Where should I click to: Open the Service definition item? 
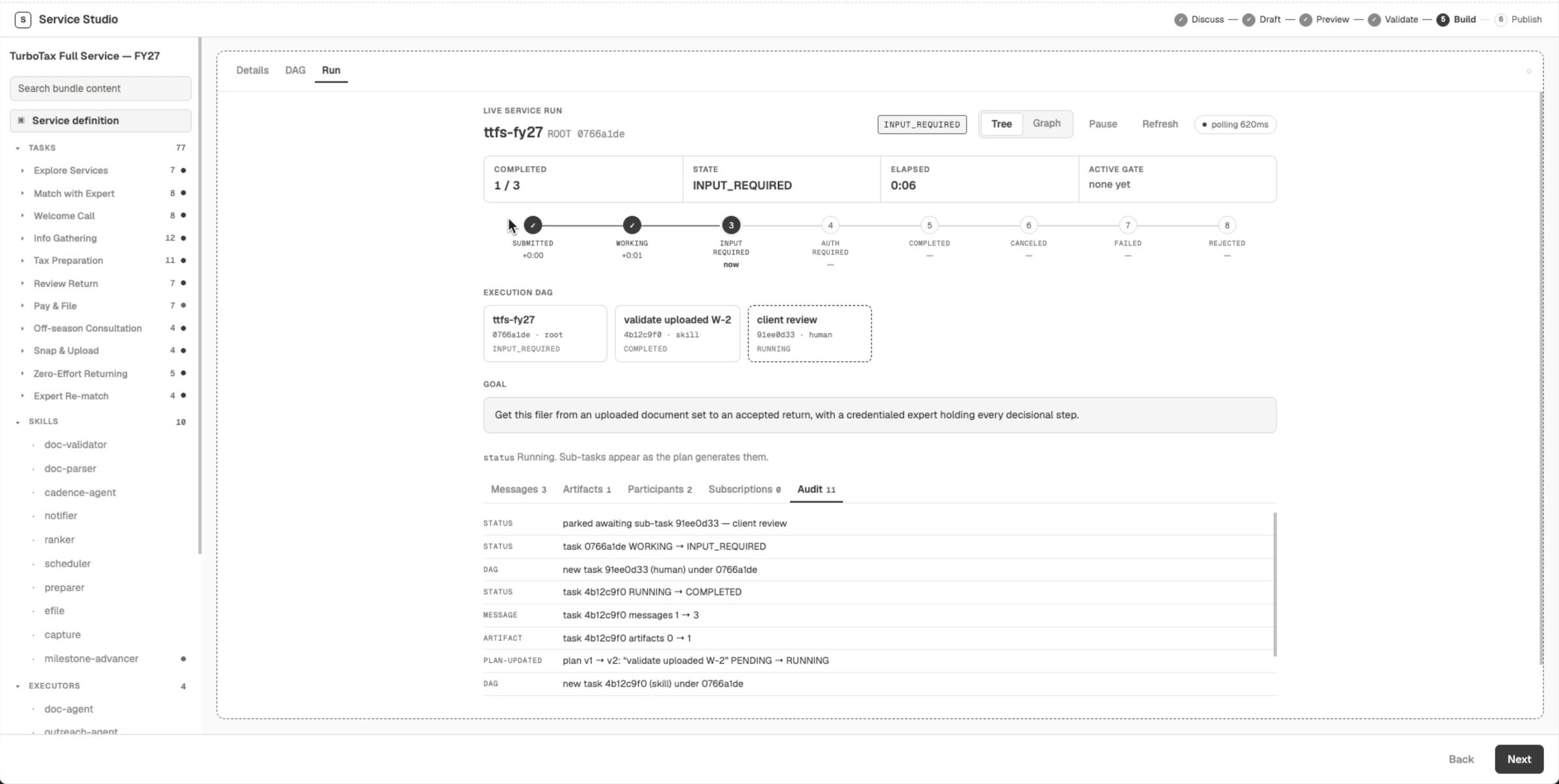point(101,120)
